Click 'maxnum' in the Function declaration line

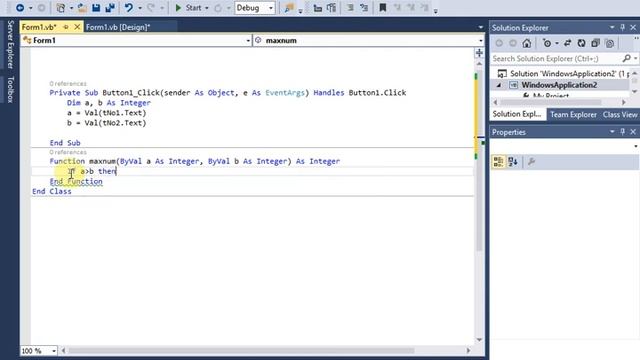click(x=102, y=162)
